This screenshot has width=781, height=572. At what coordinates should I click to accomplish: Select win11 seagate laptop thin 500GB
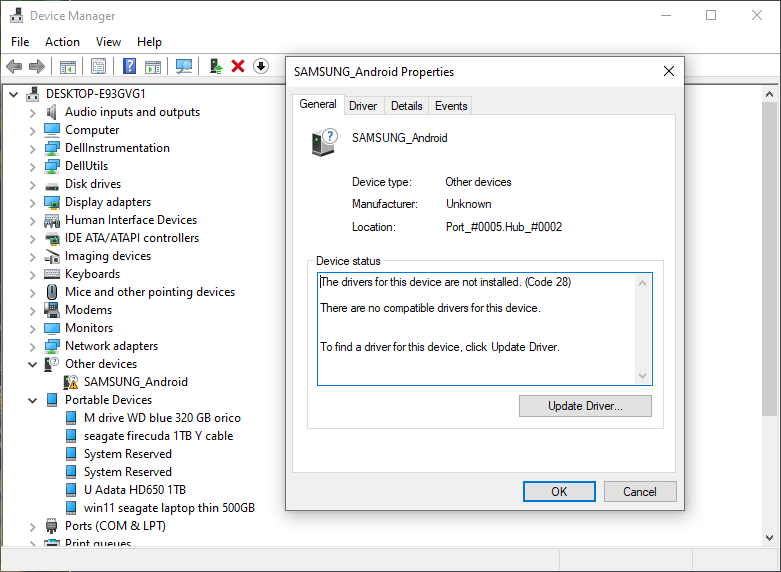(169, 508)
